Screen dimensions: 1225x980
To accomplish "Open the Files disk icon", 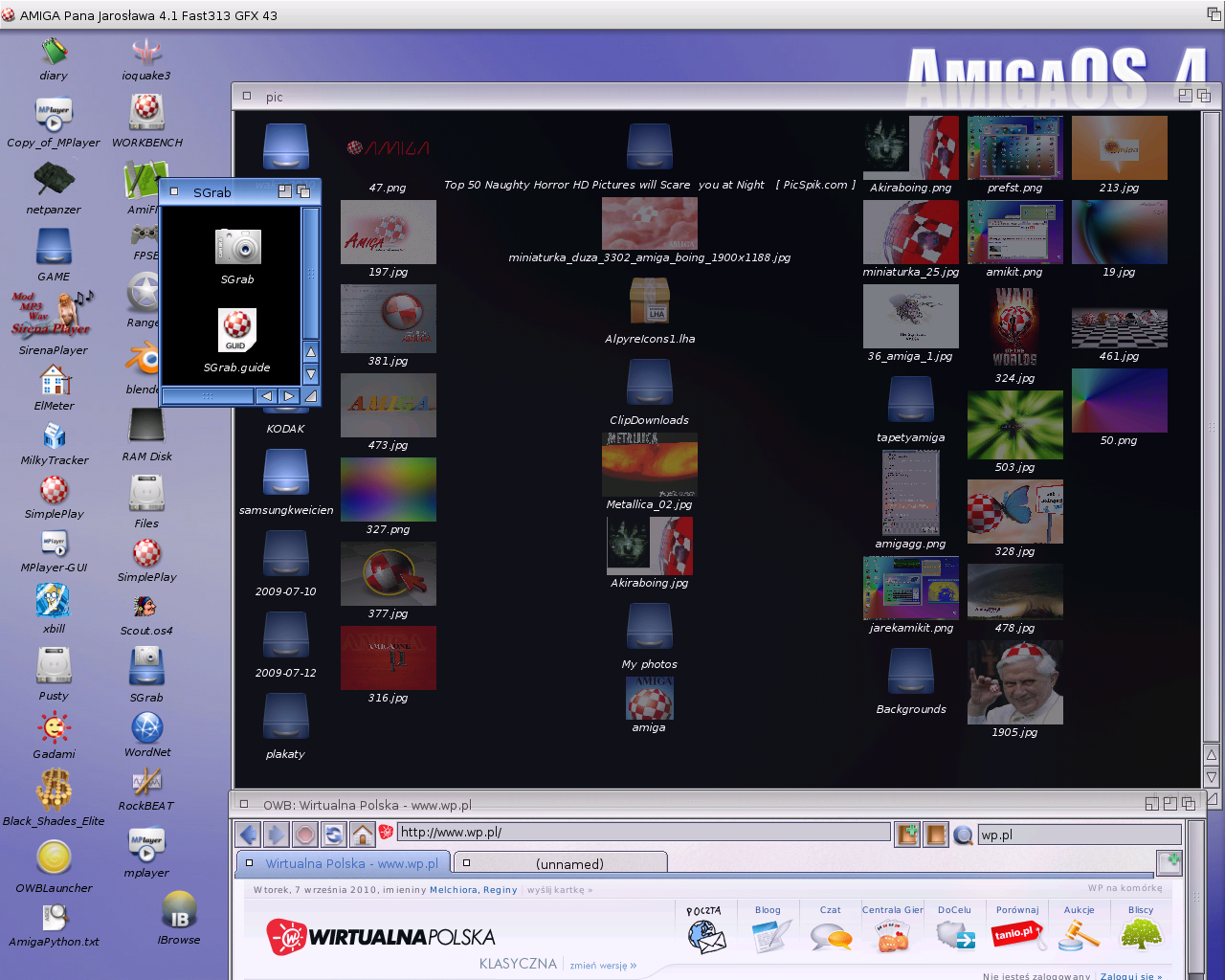I will click(x=146, y=493).
